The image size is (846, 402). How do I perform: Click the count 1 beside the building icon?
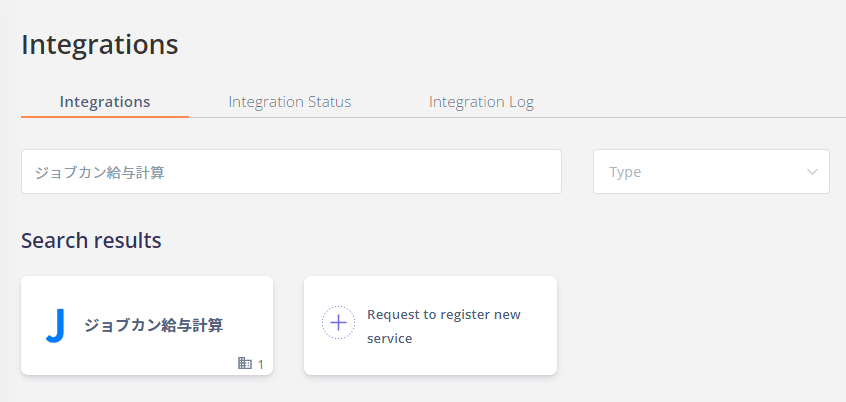261,365
